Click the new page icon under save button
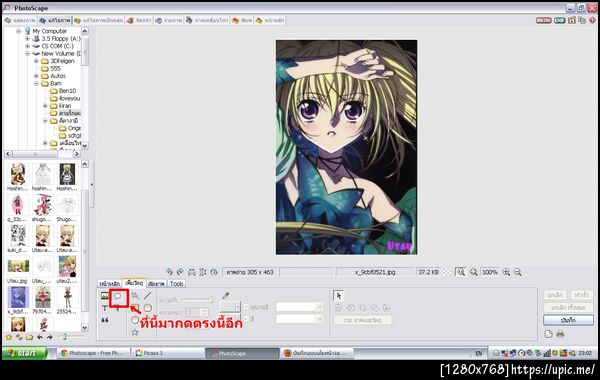This screenshot has height=380, width=600. [549, 334]
